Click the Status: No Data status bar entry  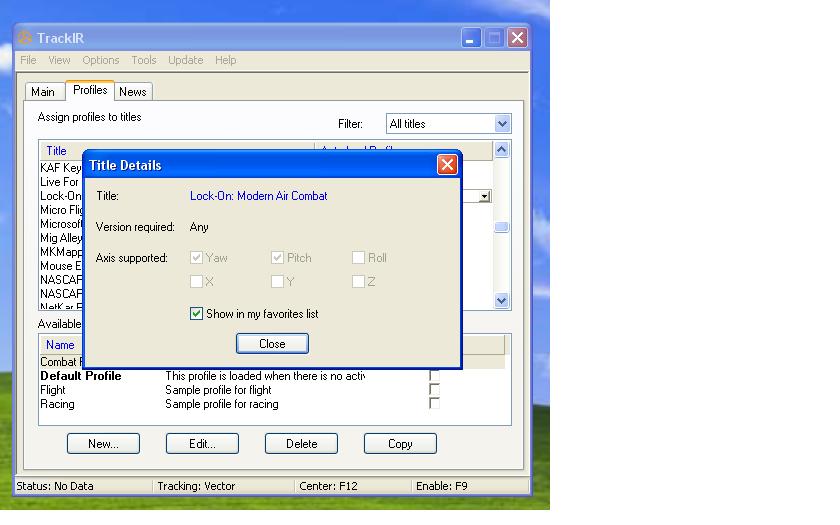[55, 486]
